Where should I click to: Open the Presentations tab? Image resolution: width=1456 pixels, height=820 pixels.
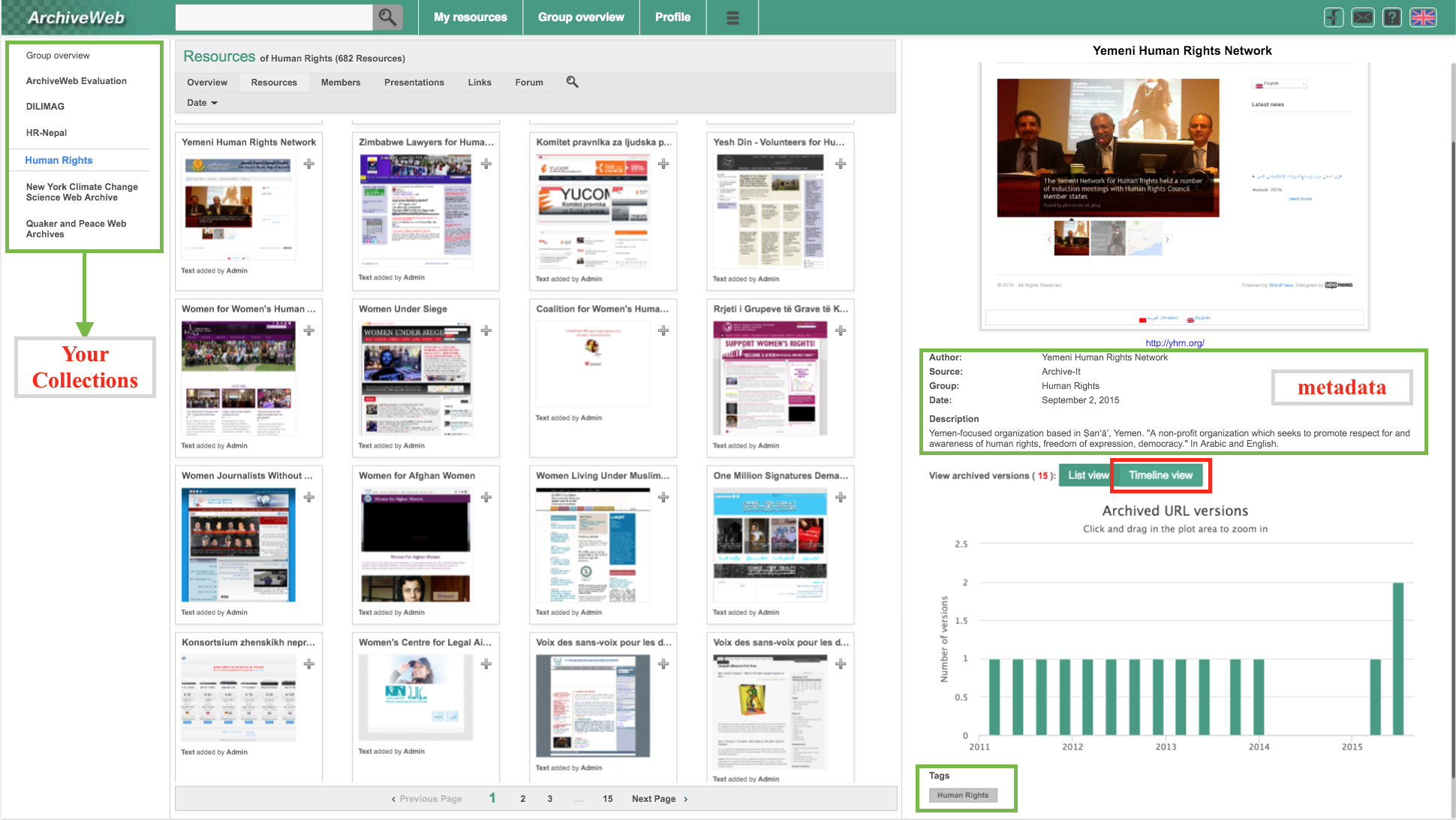point(414,83)
